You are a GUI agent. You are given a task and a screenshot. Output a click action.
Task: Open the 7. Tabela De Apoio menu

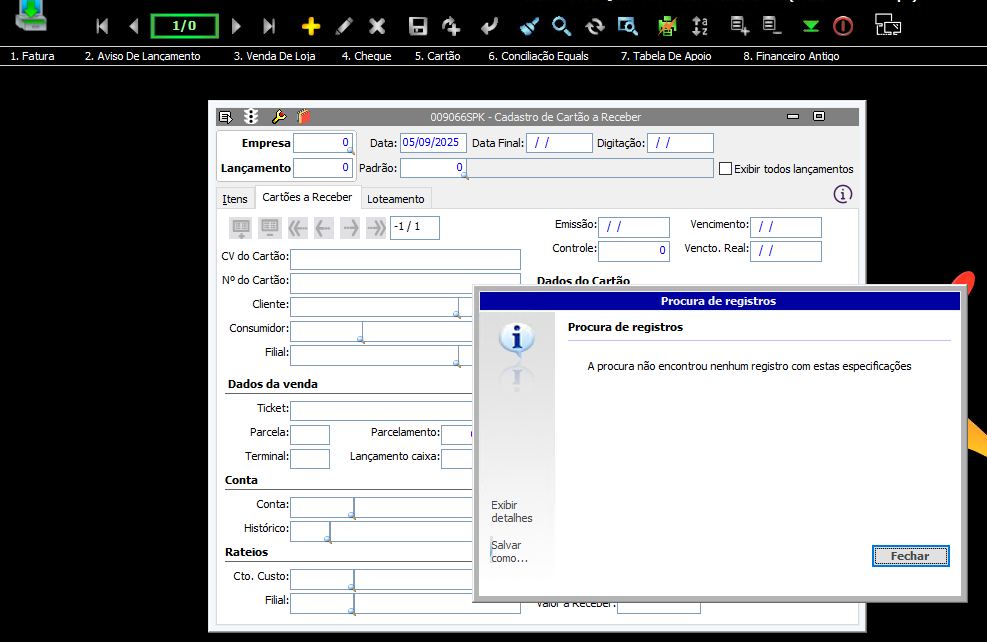coord(666,56)
